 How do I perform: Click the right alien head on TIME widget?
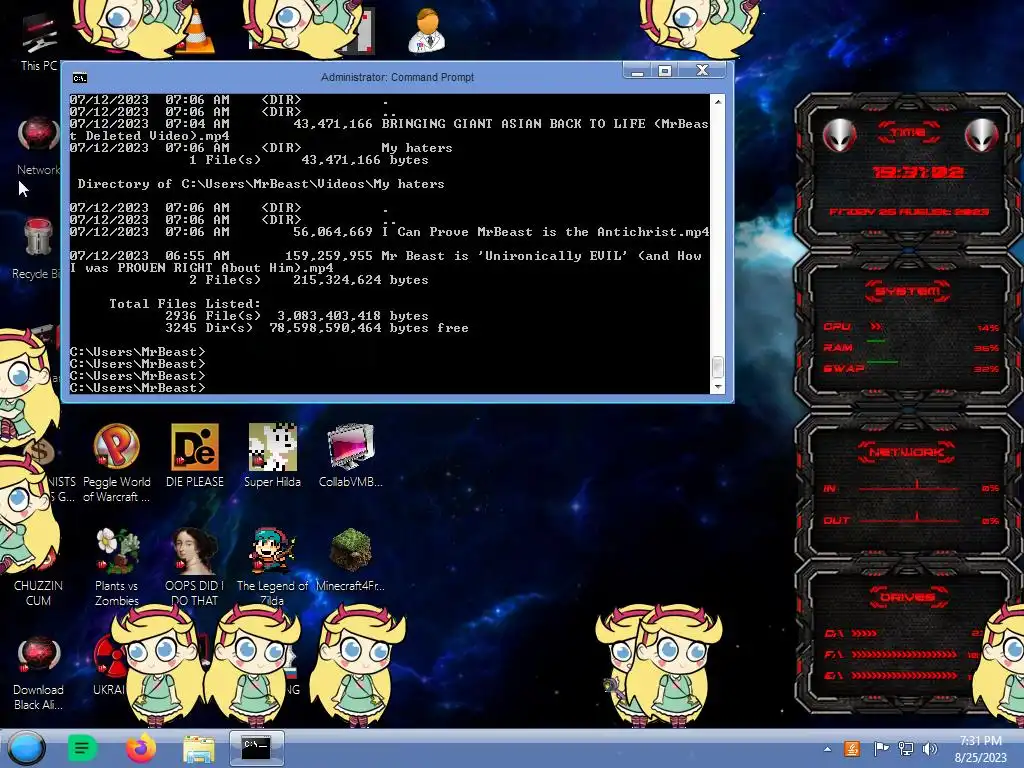(x=982, y=135)
